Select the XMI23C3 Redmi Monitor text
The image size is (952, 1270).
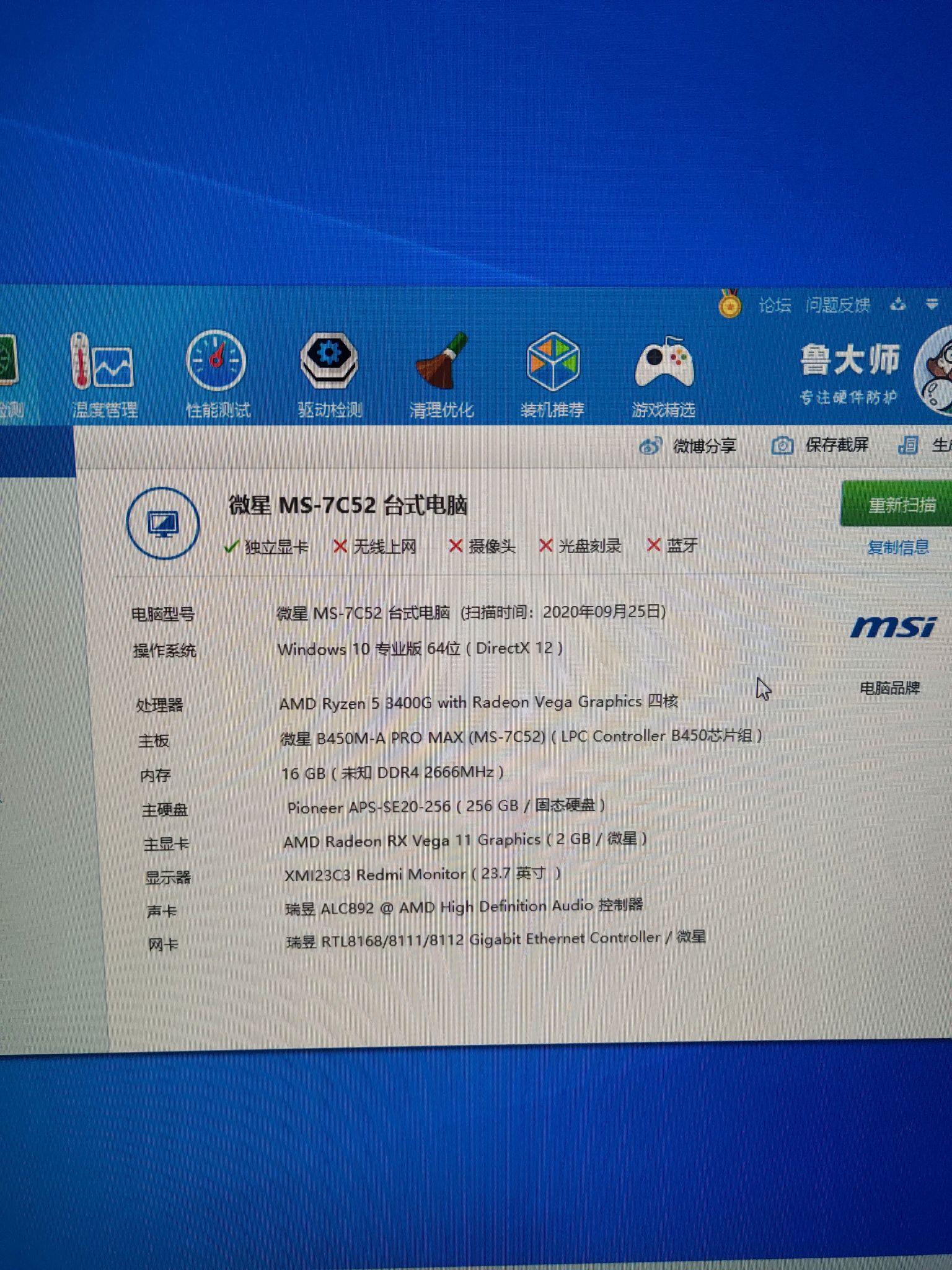tap(423, 874)
